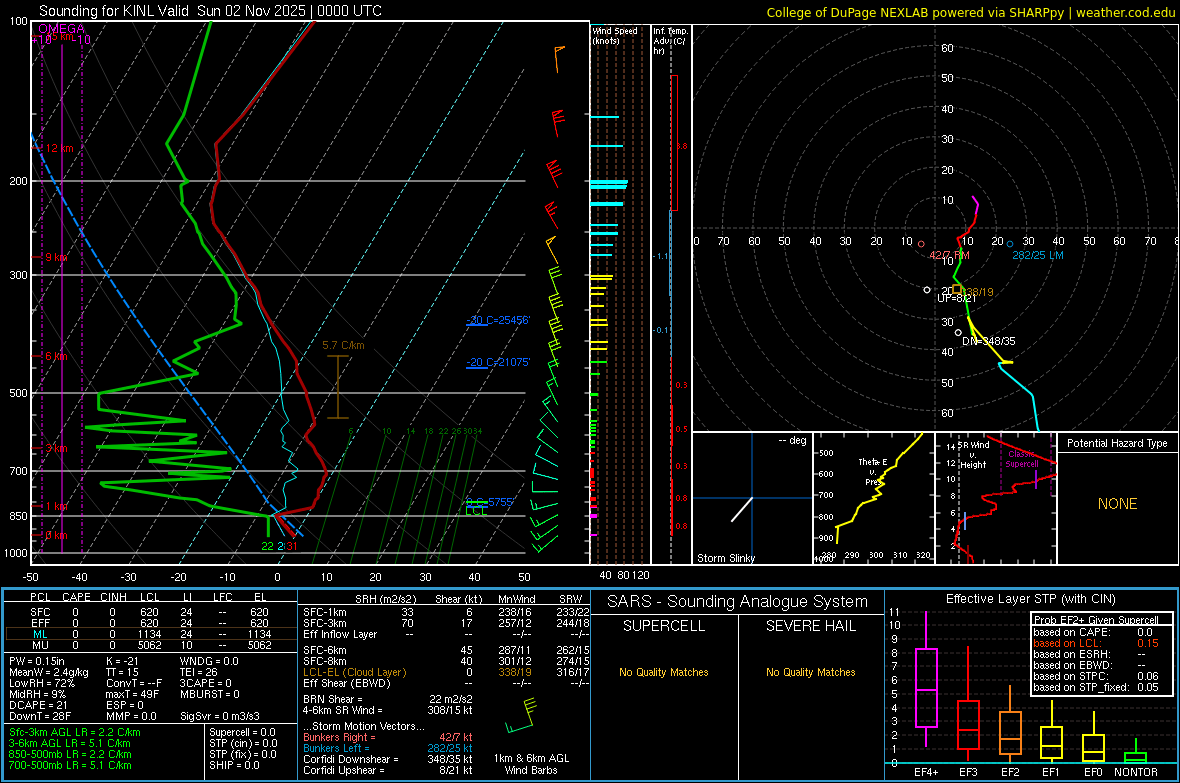This screenshot has width=1180, height=783.
Task: Click the red 'Bunkers Right =' line
Action: point(388,737)
